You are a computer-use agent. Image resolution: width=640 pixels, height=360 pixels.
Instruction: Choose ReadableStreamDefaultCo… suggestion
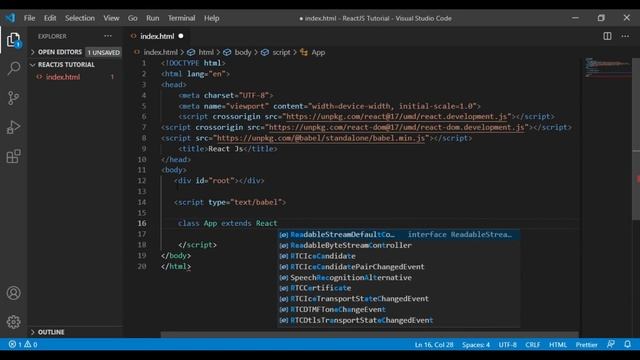(x=399, y=234)
